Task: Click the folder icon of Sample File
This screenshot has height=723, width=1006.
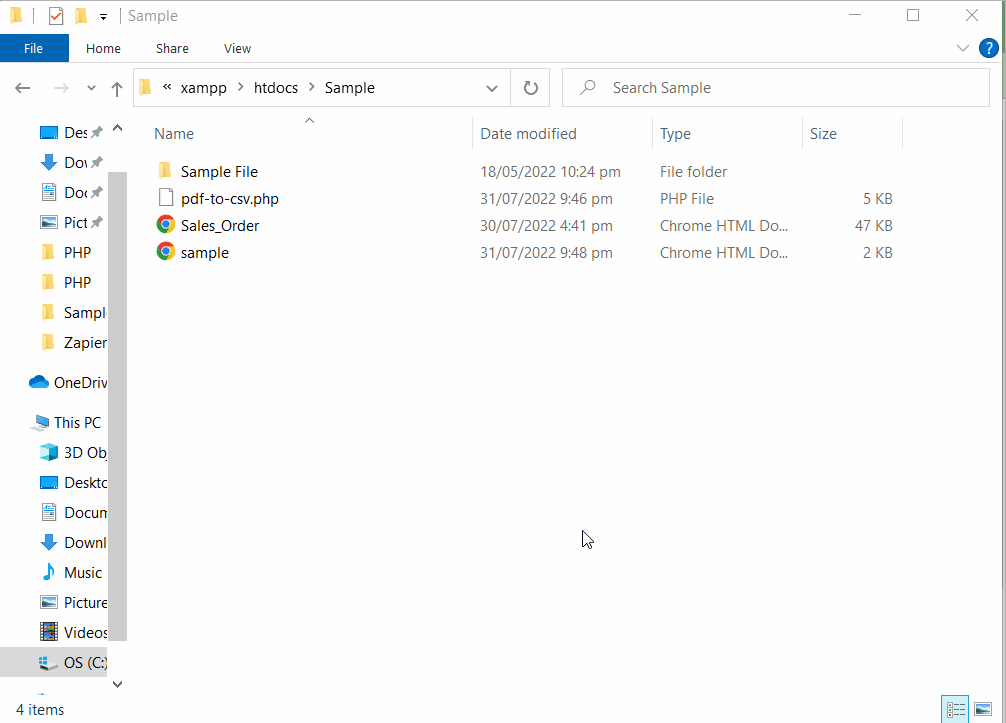Action: tap(166, 171)
